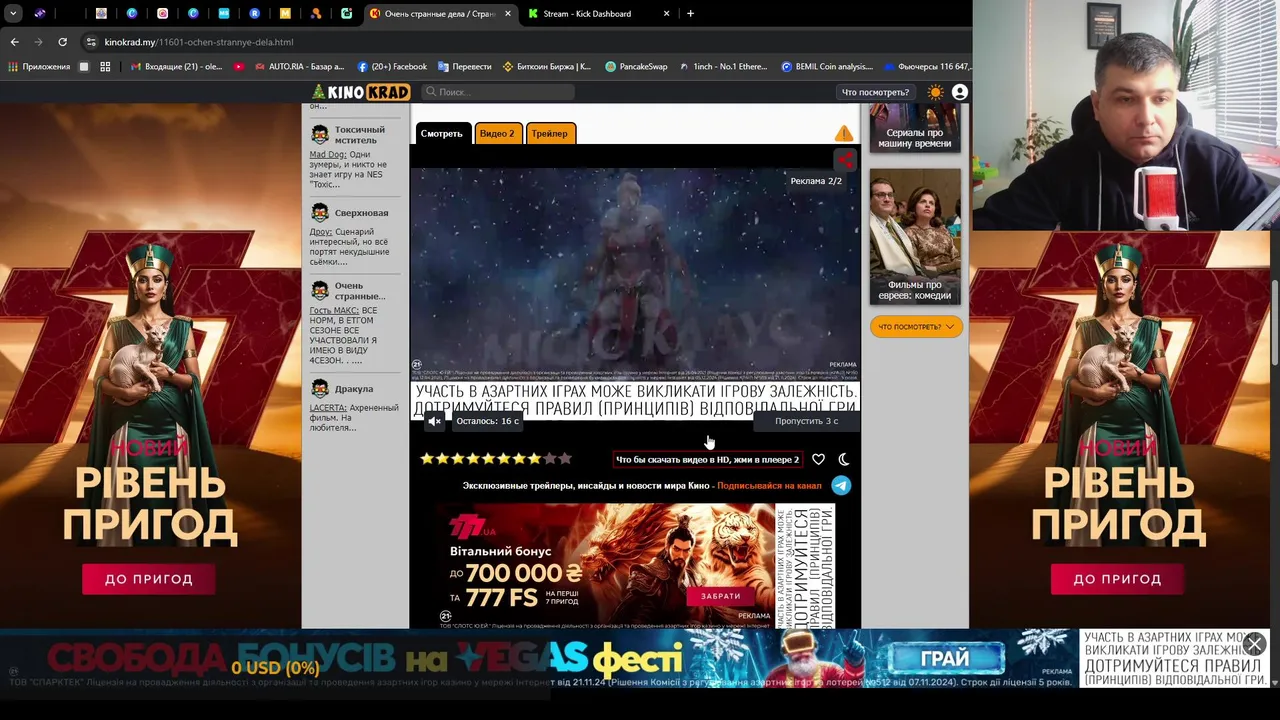Unmute the ad with speaker icon
Screen dimensions: 1280x720
434,421
